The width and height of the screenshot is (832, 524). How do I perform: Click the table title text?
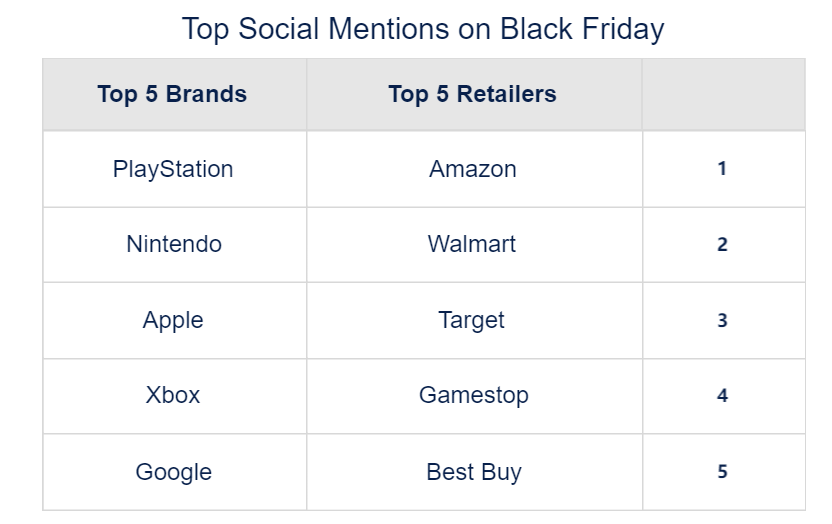point(422,28)
